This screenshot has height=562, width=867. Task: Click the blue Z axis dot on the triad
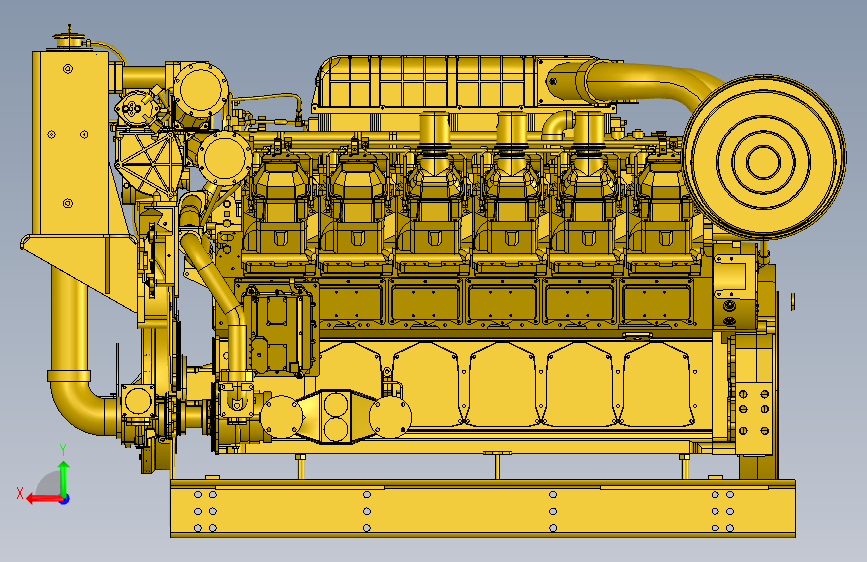pos(65,499)
